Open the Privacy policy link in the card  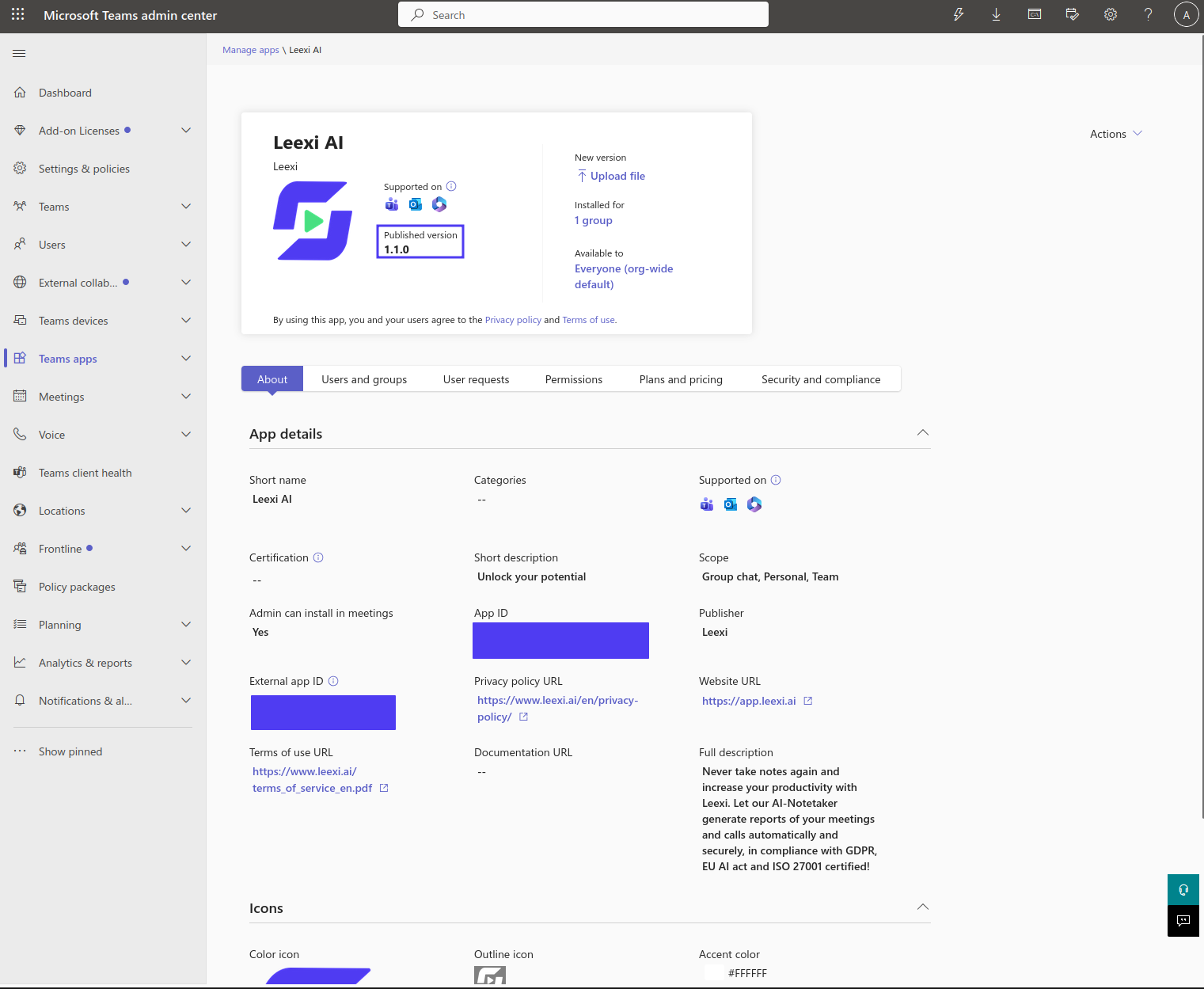click(x=513, y=320)
